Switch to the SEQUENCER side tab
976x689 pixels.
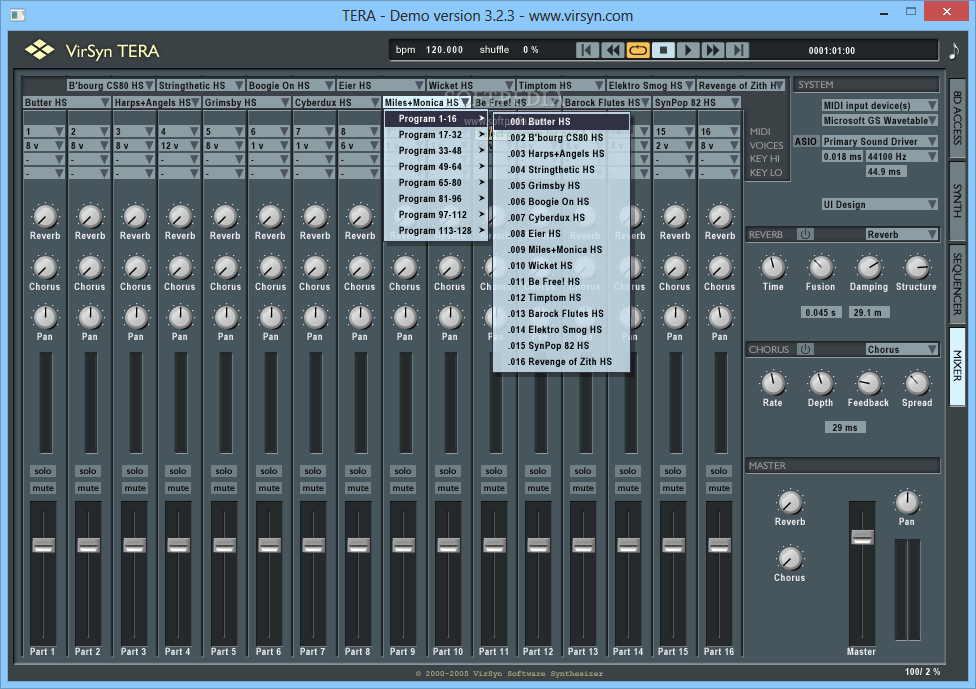pyautogui.click(x=957, y=283)
